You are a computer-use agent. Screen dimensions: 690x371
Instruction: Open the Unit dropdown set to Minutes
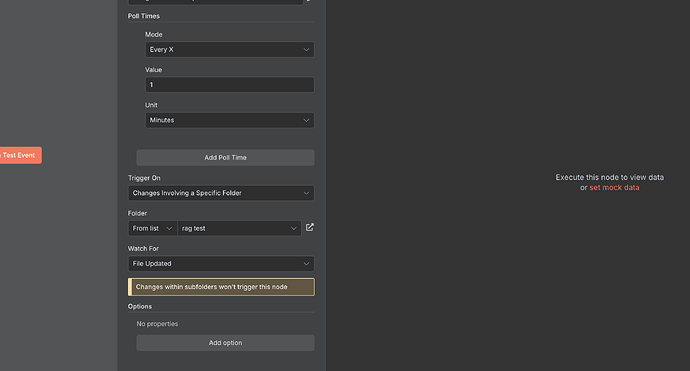230,120
